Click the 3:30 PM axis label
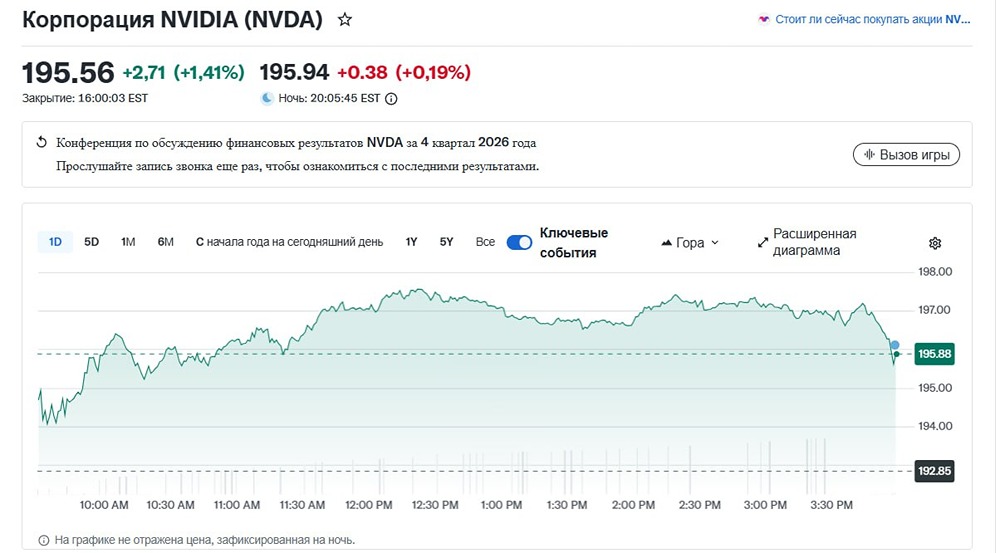The height and width of the screenshot is (553, 1000). point(831,505)
